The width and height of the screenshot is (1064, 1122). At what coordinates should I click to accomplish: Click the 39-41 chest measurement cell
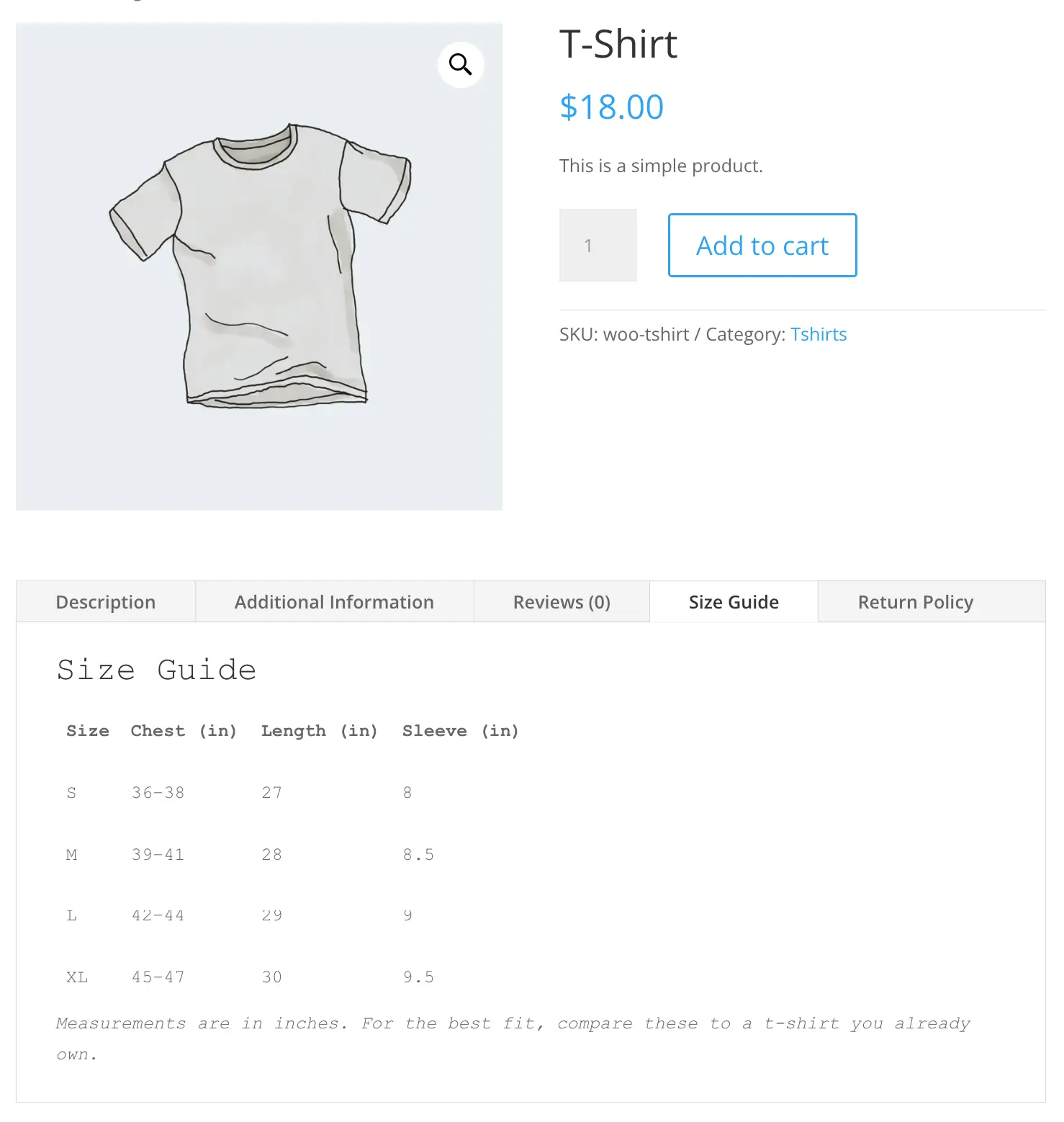pyautogui.click(x=158, y=855)
